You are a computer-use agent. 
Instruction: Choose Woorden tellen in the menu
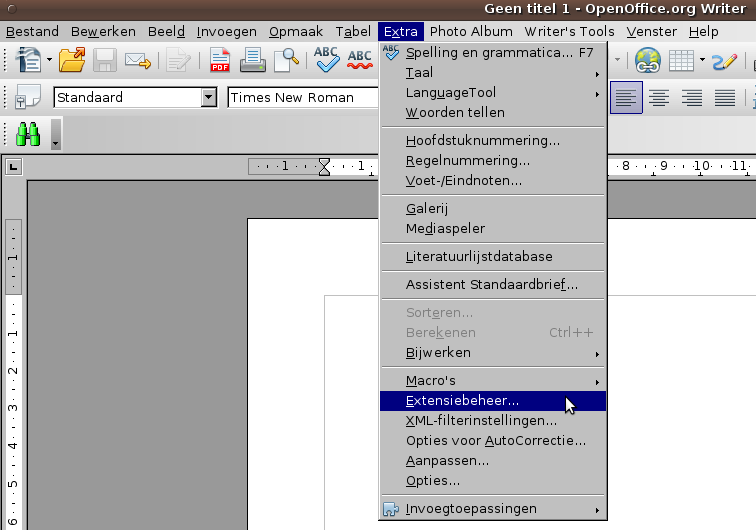[x=455, y=113]
